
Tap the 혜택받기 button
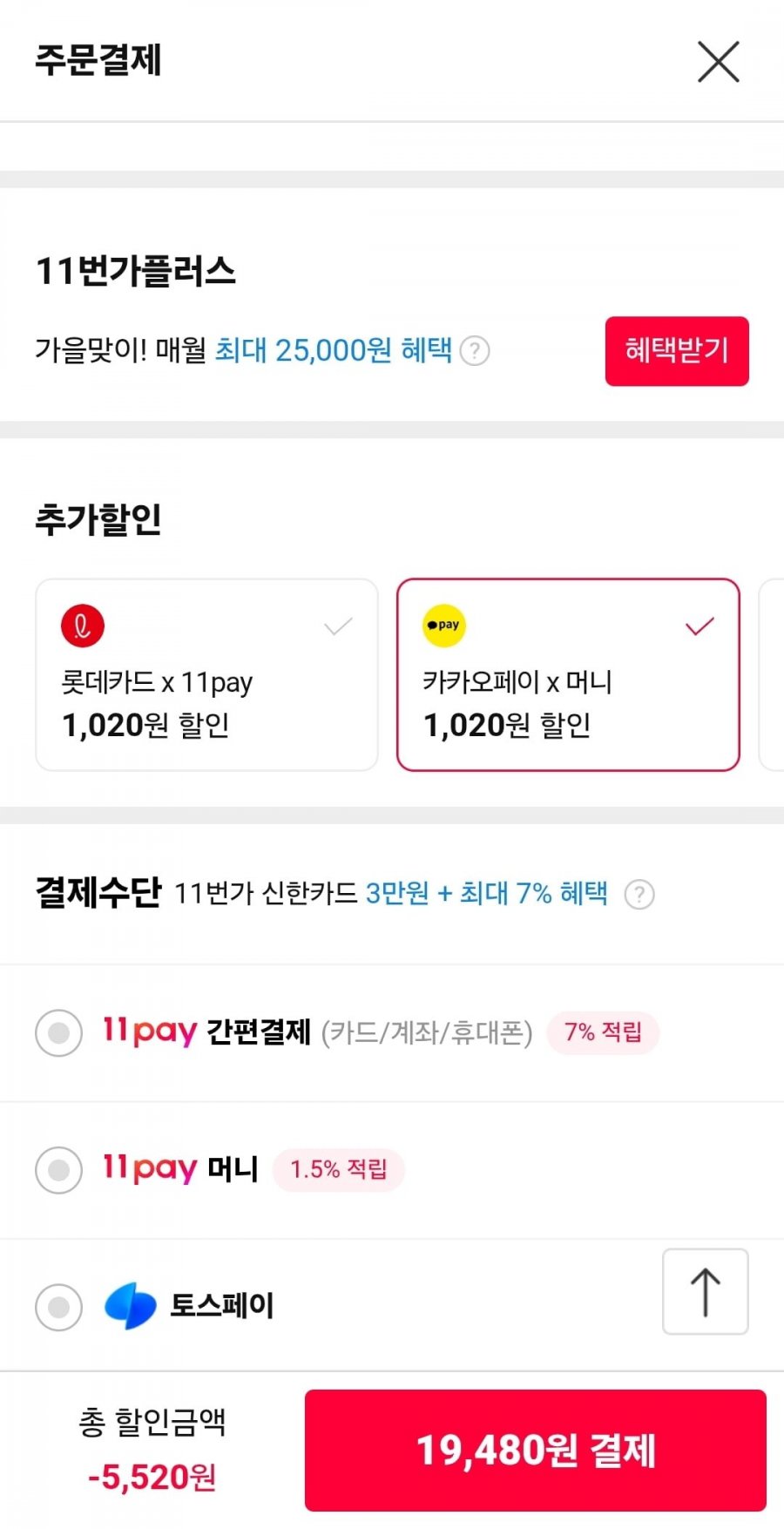point(677,350)
